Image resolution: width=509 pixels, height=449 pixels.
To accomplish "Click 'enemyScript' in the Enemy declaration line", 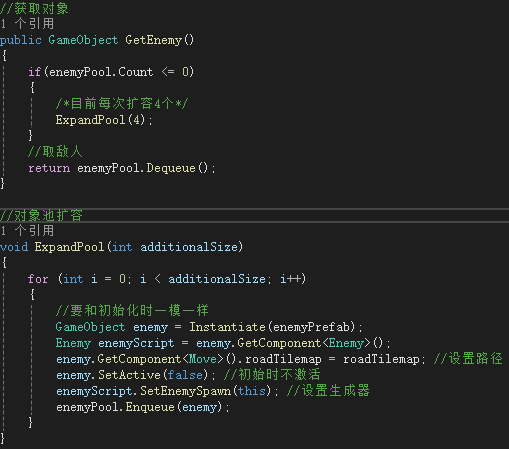I will 136,343.
